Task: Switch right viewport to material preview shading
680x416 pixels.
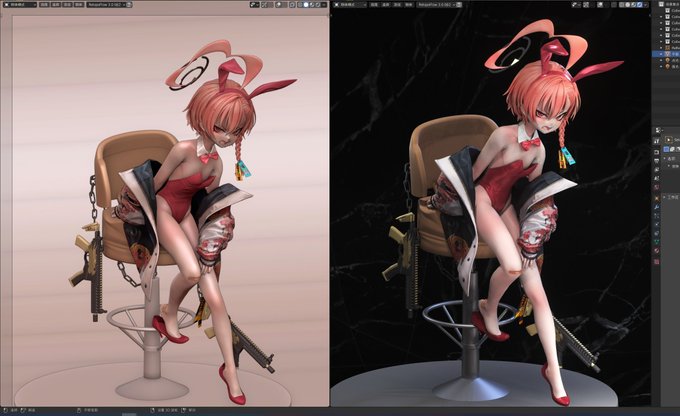Action: tap(634, 4)
